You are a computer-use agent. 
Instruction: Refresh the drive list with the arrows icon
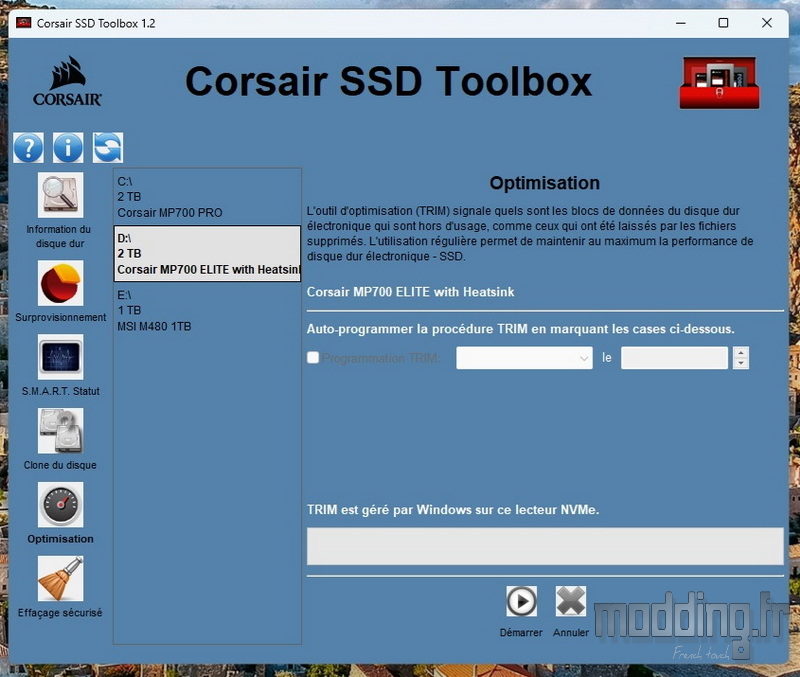[108, 148]
